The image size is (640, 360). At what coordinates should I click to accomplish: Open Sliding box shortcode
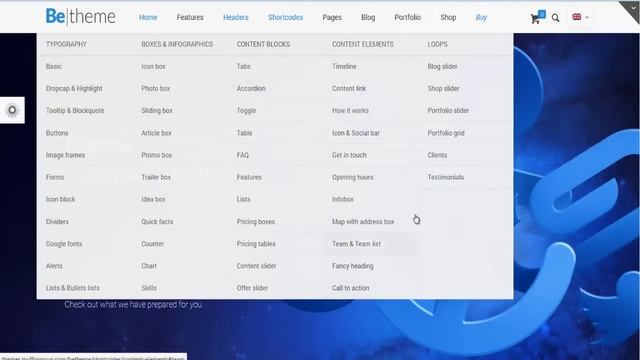click(157, 111)
